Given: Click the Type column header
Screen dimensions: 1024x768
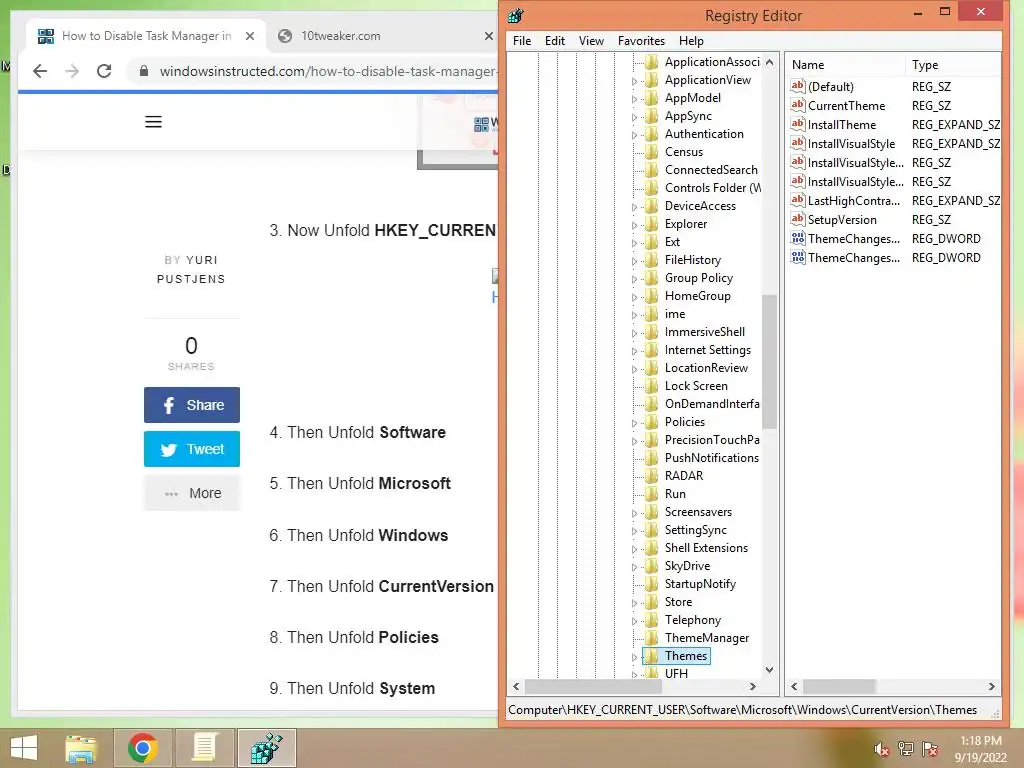Looking at the screenshot, I should tap(953, 65).
